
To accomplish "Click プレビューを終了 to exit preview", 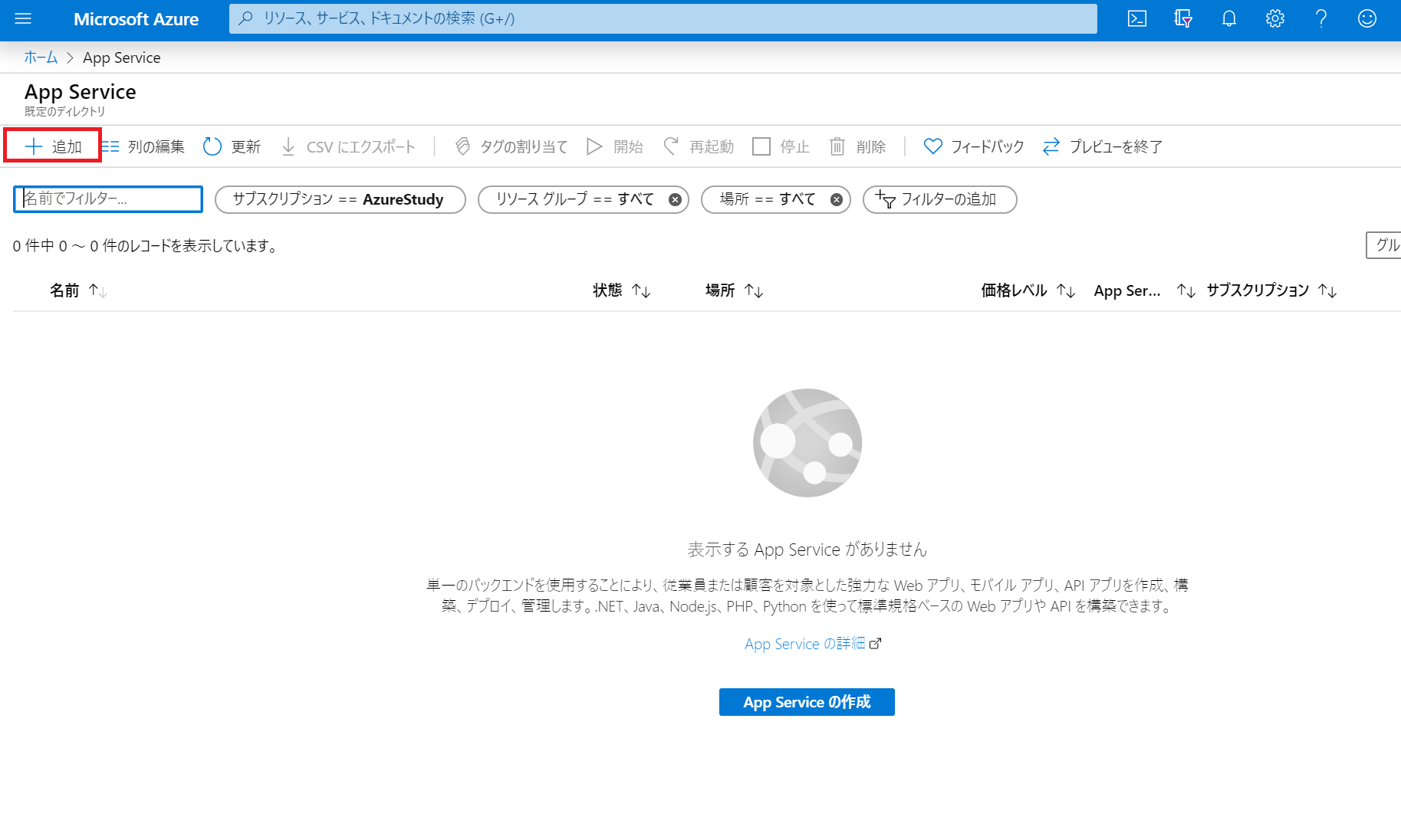I will (1103, 146).
